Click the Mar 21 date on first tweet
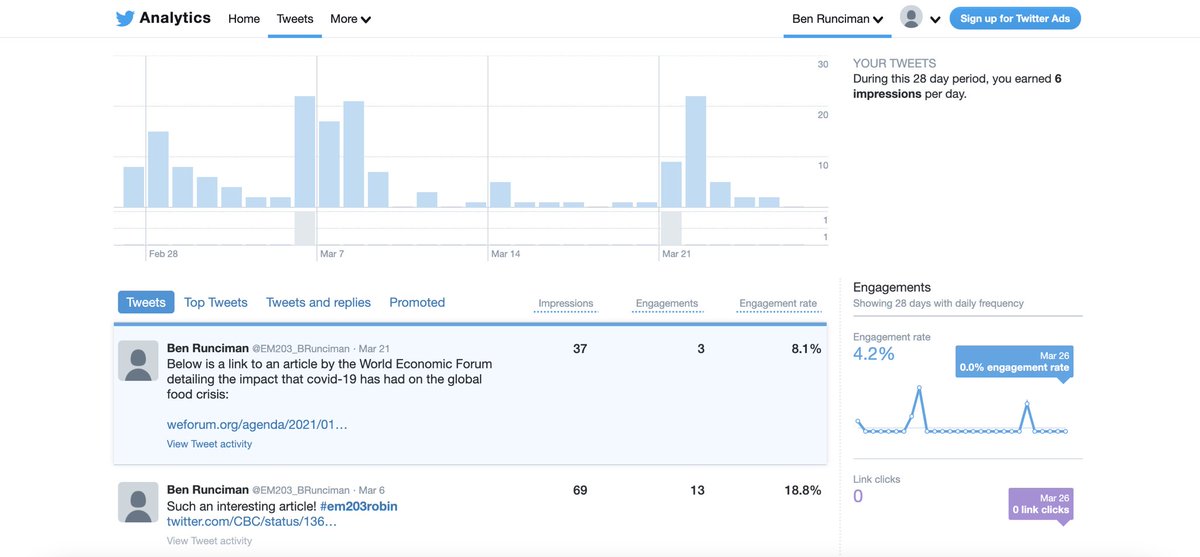Image resolution: width=1200 pixels, height=557 pixels. 374,349
